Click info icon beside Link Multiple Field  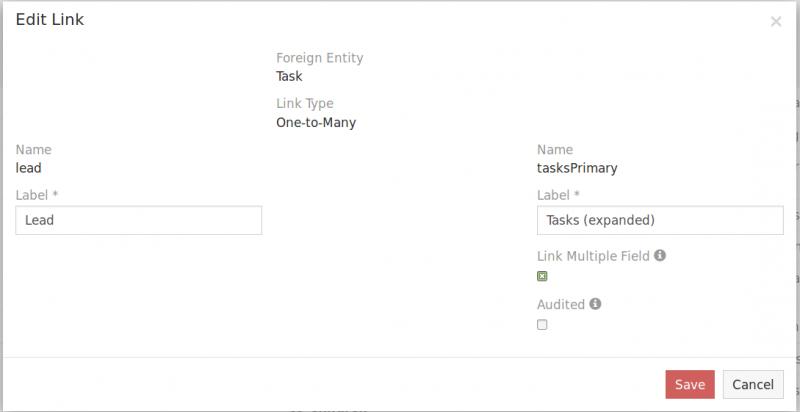[x=660, y=255]
